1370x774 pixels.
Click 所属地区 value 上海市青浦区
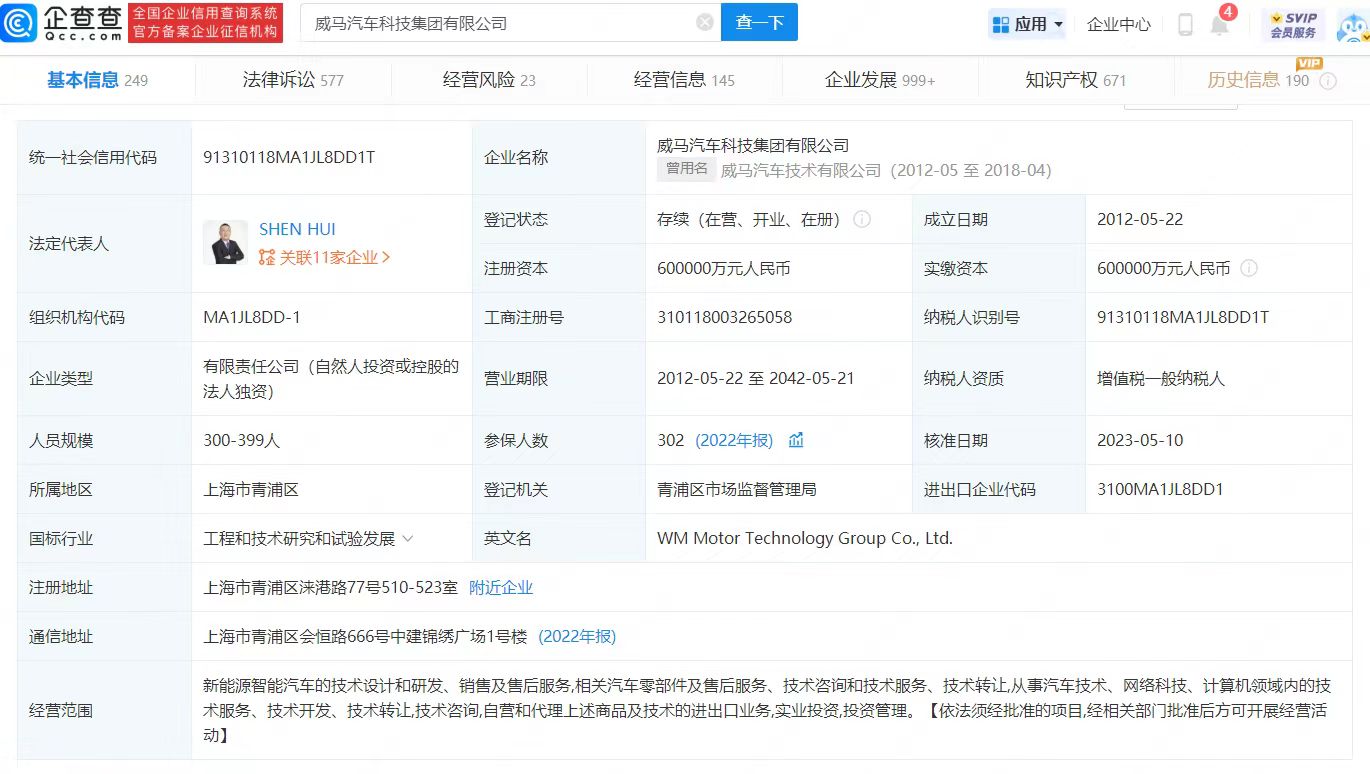click(x=251, y=489)
